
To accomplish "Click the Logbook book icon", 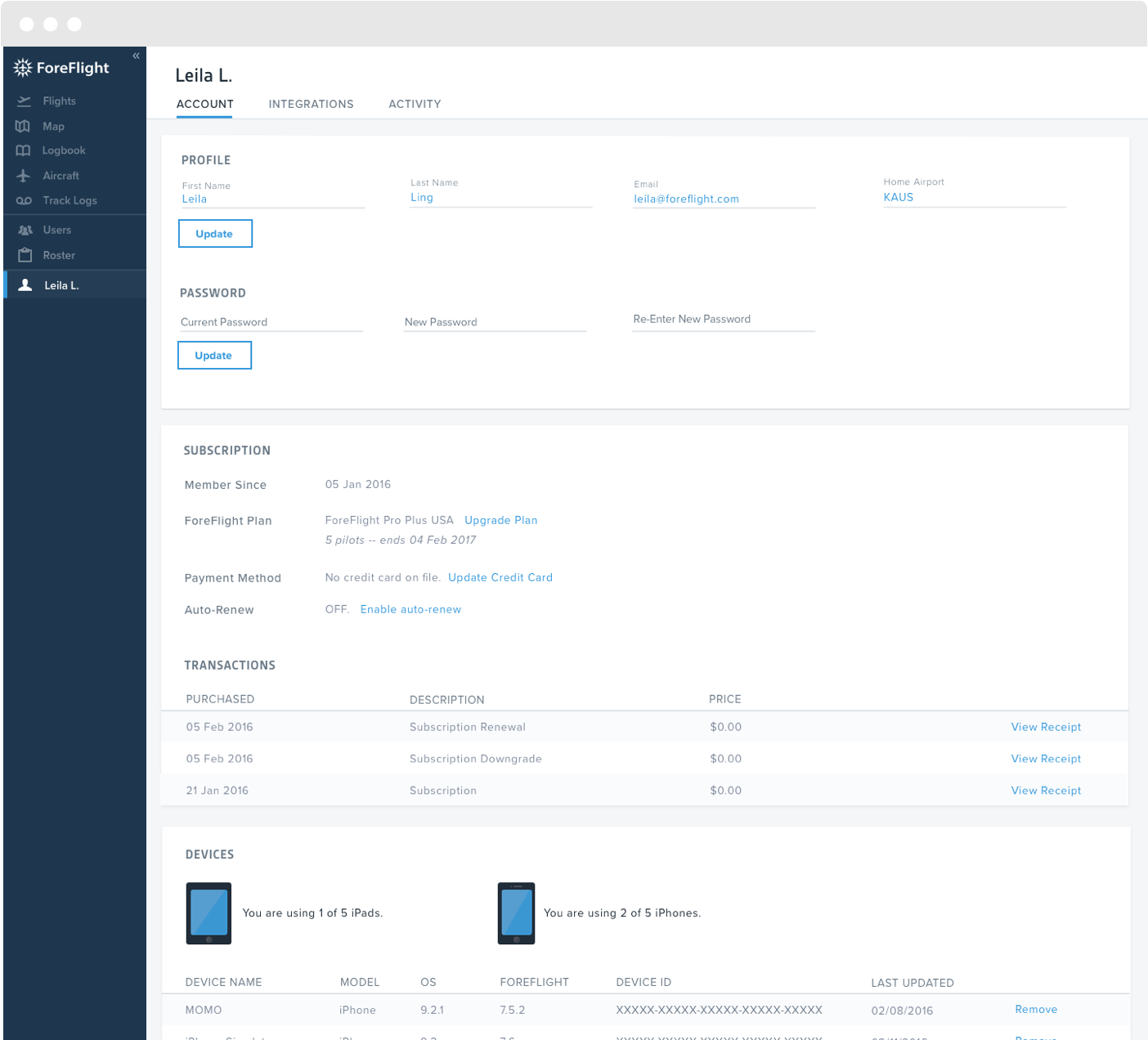I will tap(23, 151).
